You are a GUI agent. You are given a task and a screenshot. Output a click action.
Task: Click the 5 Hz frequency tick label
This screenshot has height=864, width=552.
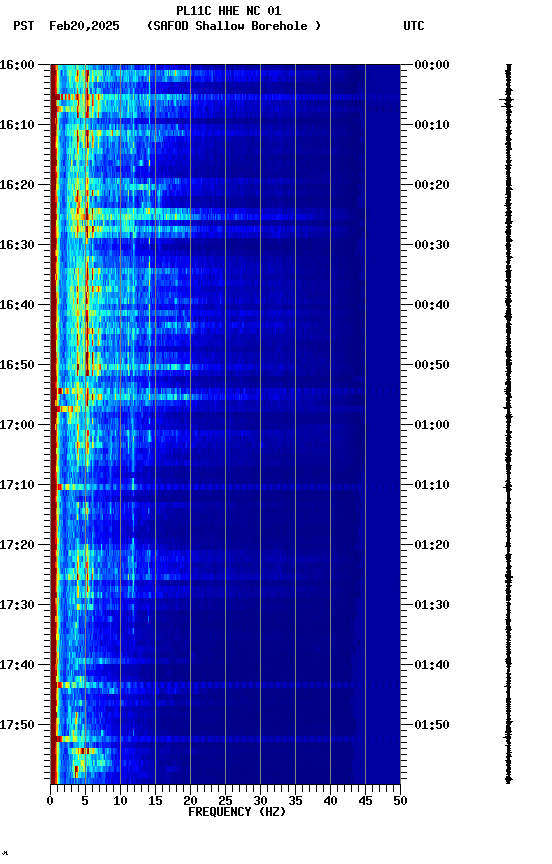pyautogui.click(x=85, y=801)
